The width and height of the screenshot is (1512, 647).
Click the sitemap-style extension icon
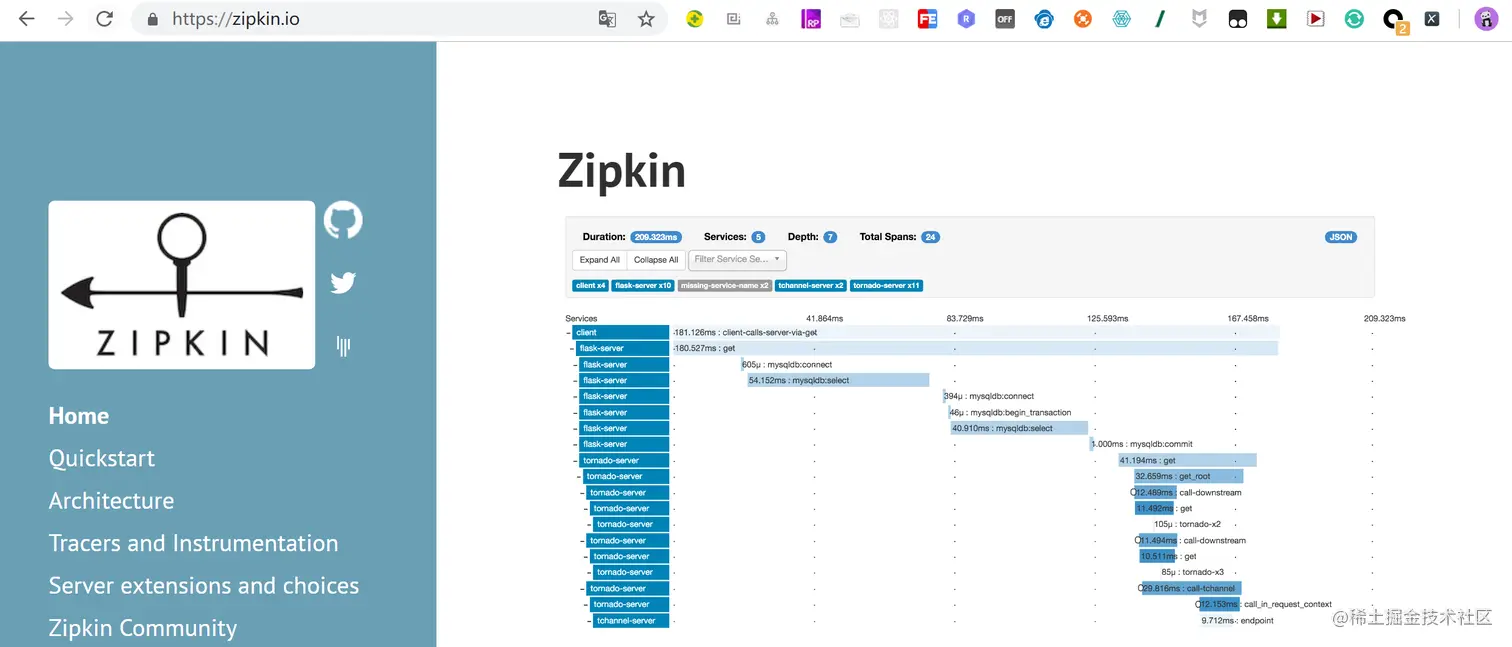772,19
